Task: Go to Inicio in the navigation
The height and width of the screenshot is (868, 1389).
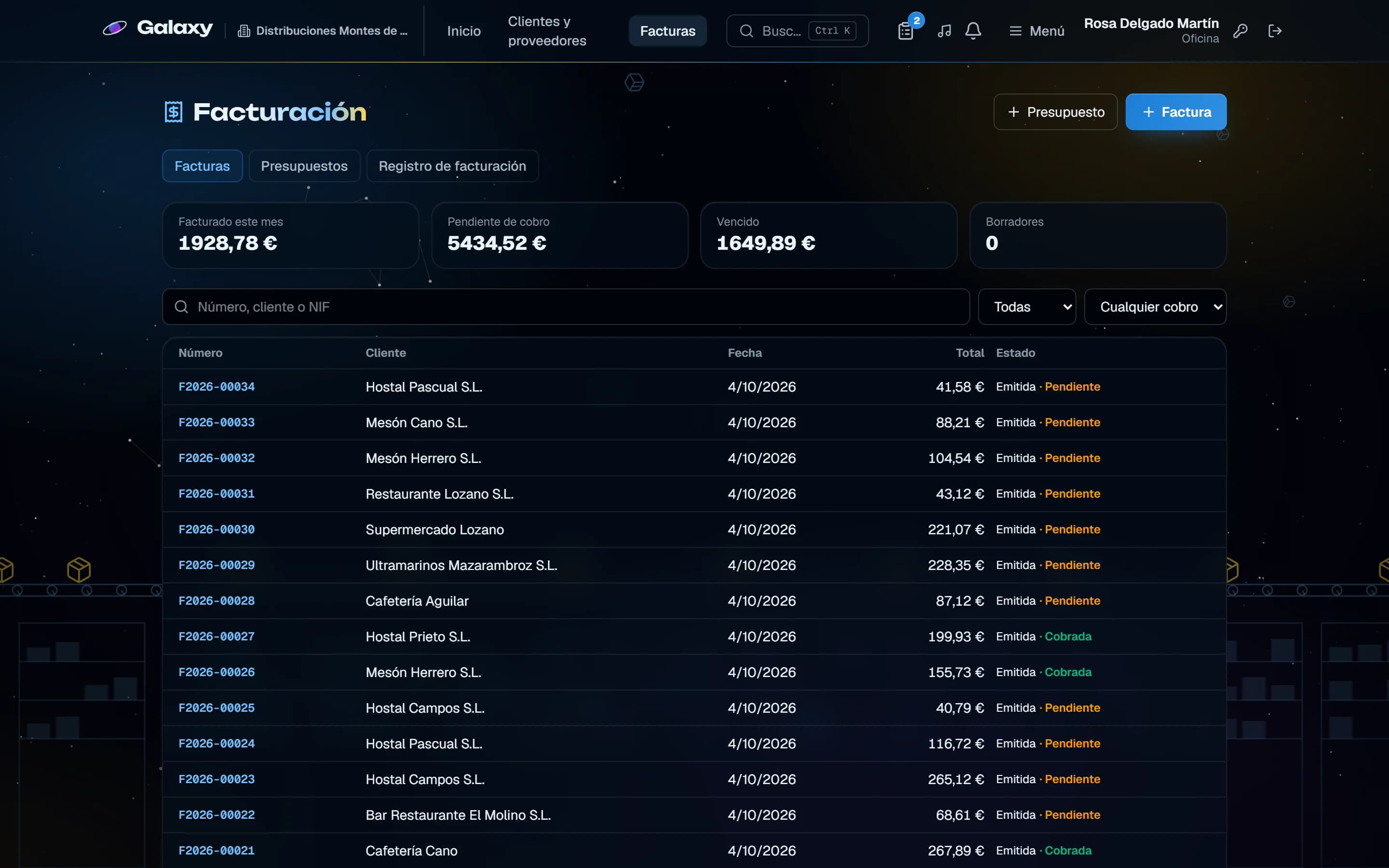Action: pos(464,31)
